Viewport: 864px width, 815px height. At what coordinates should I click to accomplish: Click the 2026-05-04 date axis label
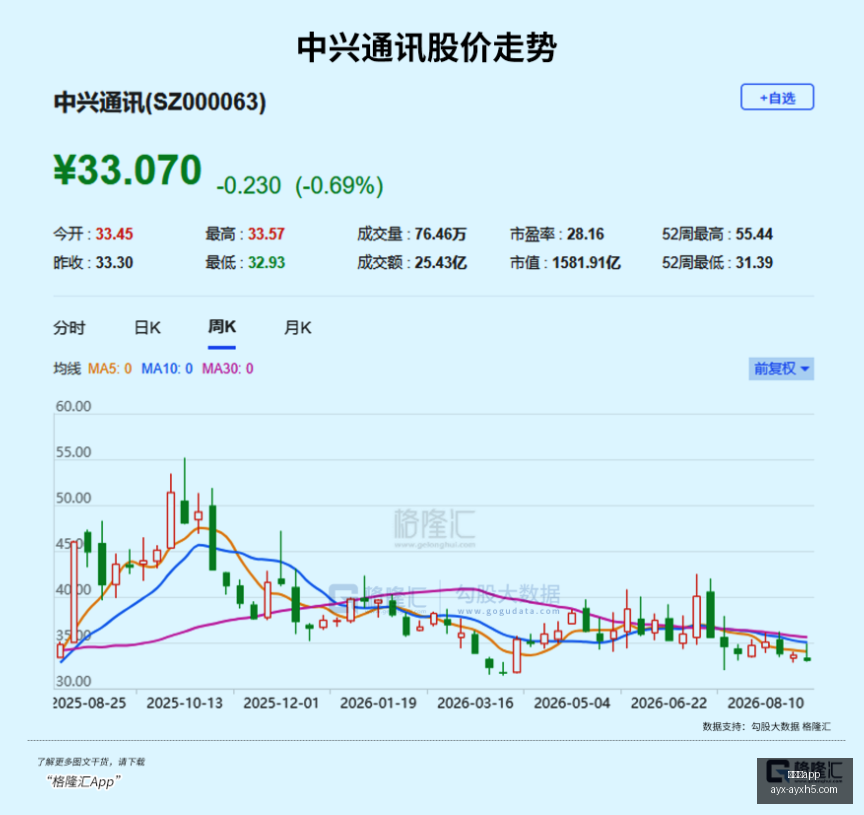pyautogui.click(x=572, y=703)
